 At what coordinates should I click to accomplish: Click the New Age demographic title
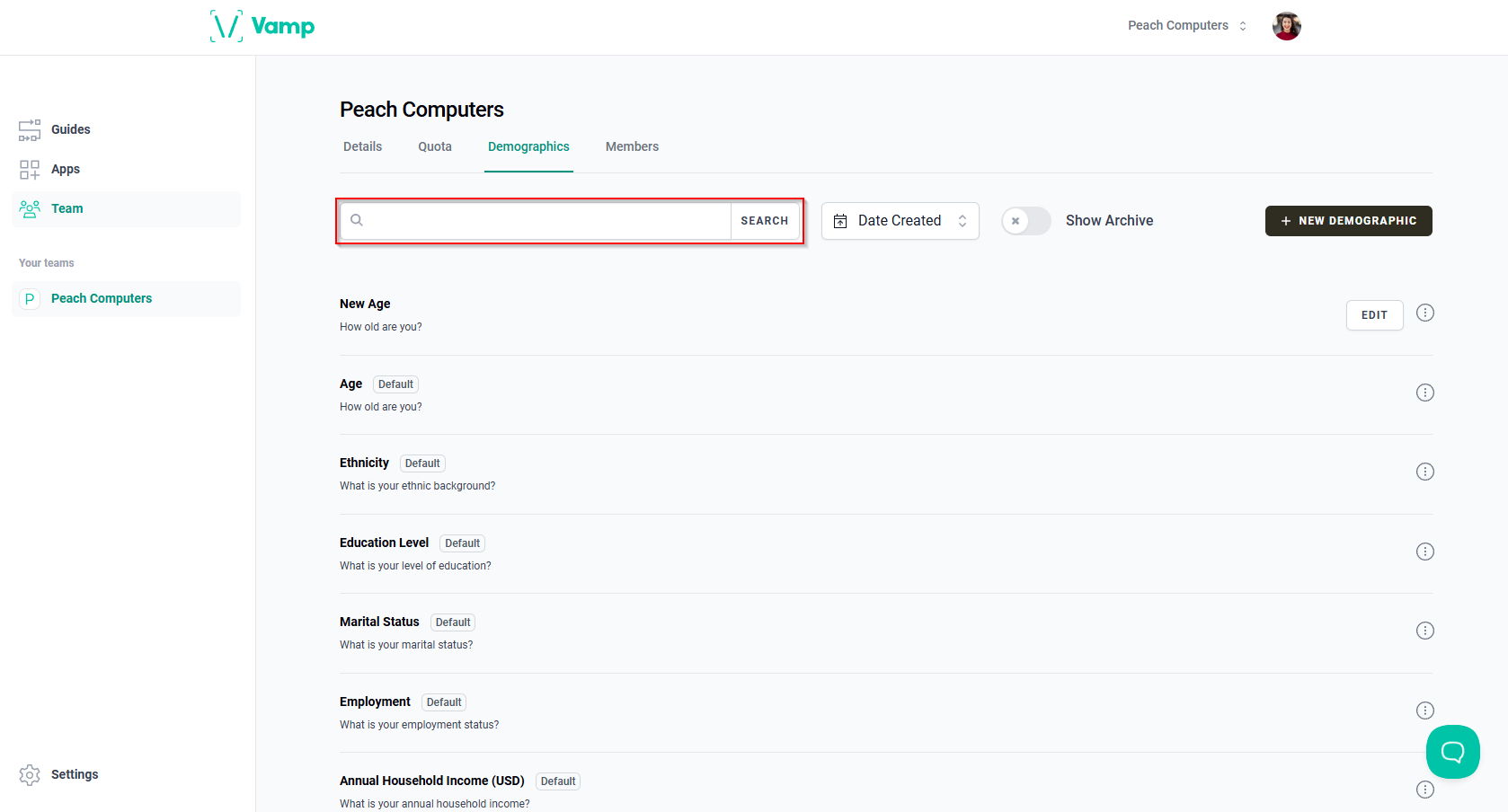pyautogui.click(x=365, y=304)
